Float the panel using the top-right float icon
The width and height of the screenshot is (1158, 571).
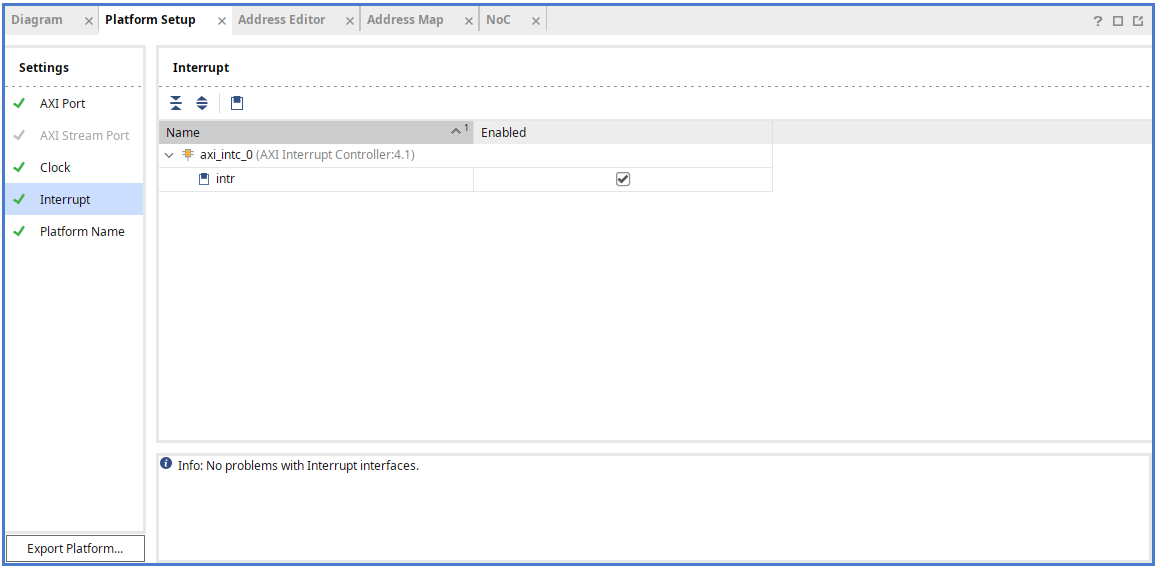[x=1138, y=21]
